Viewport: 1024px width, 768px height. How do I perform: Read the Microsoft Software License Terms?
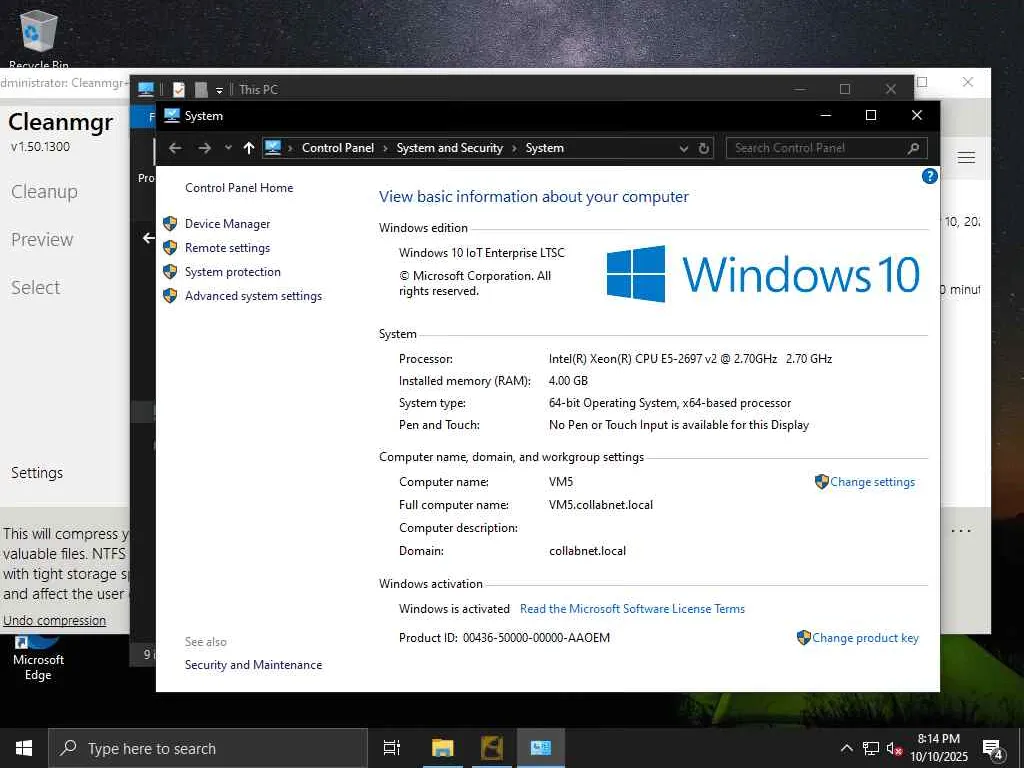click(x=632, y=609)
